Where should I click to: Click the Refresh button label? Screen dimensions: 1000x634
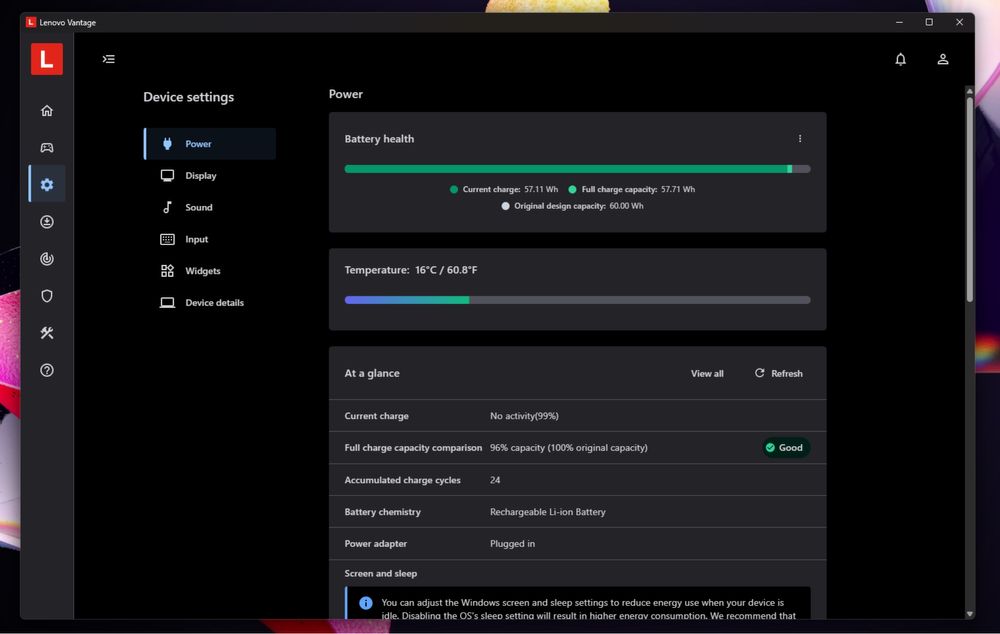(x=786, y=373)
